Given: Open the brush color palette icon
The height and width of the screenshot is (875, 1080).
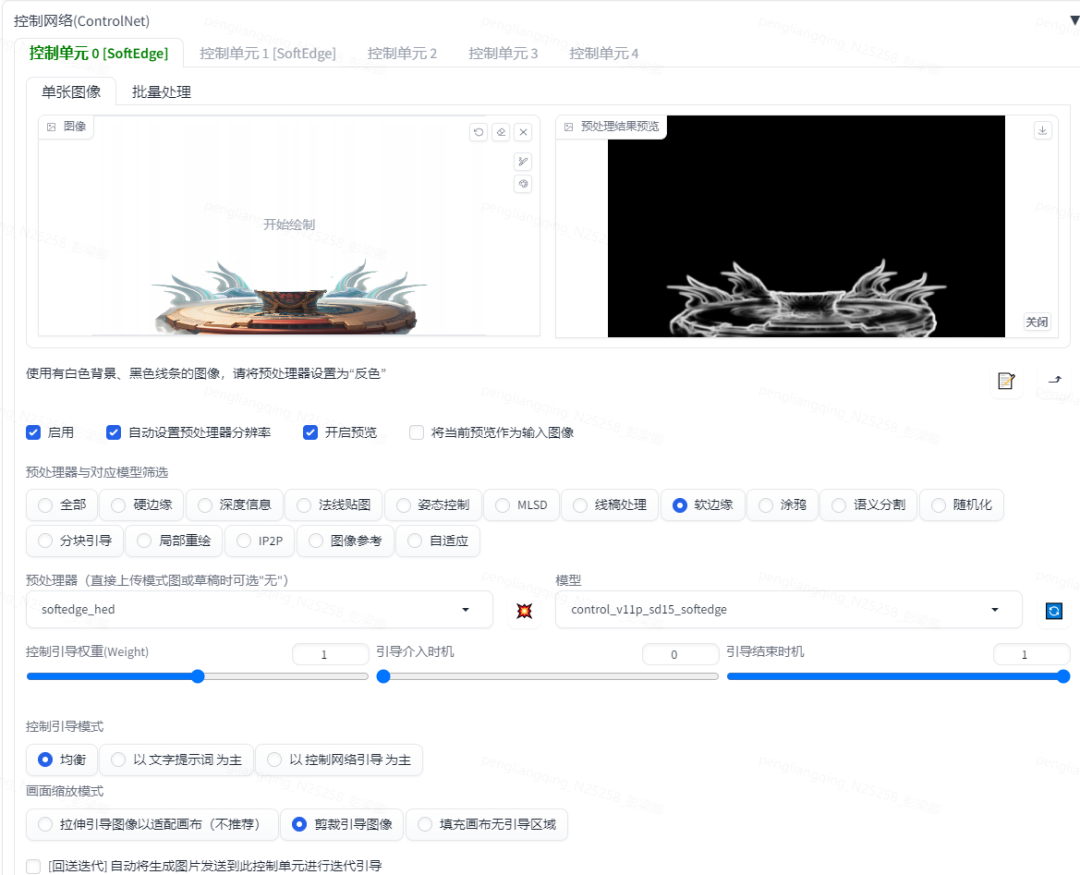Looking at the screenshot, I should coord(522,184).
